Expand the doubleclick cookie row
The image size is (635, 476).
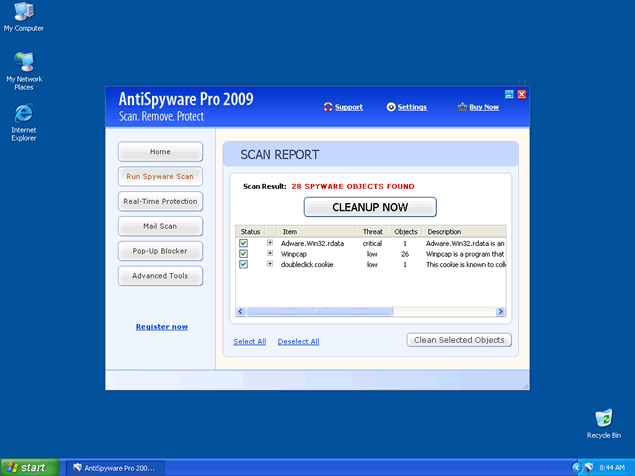point(270,265)
